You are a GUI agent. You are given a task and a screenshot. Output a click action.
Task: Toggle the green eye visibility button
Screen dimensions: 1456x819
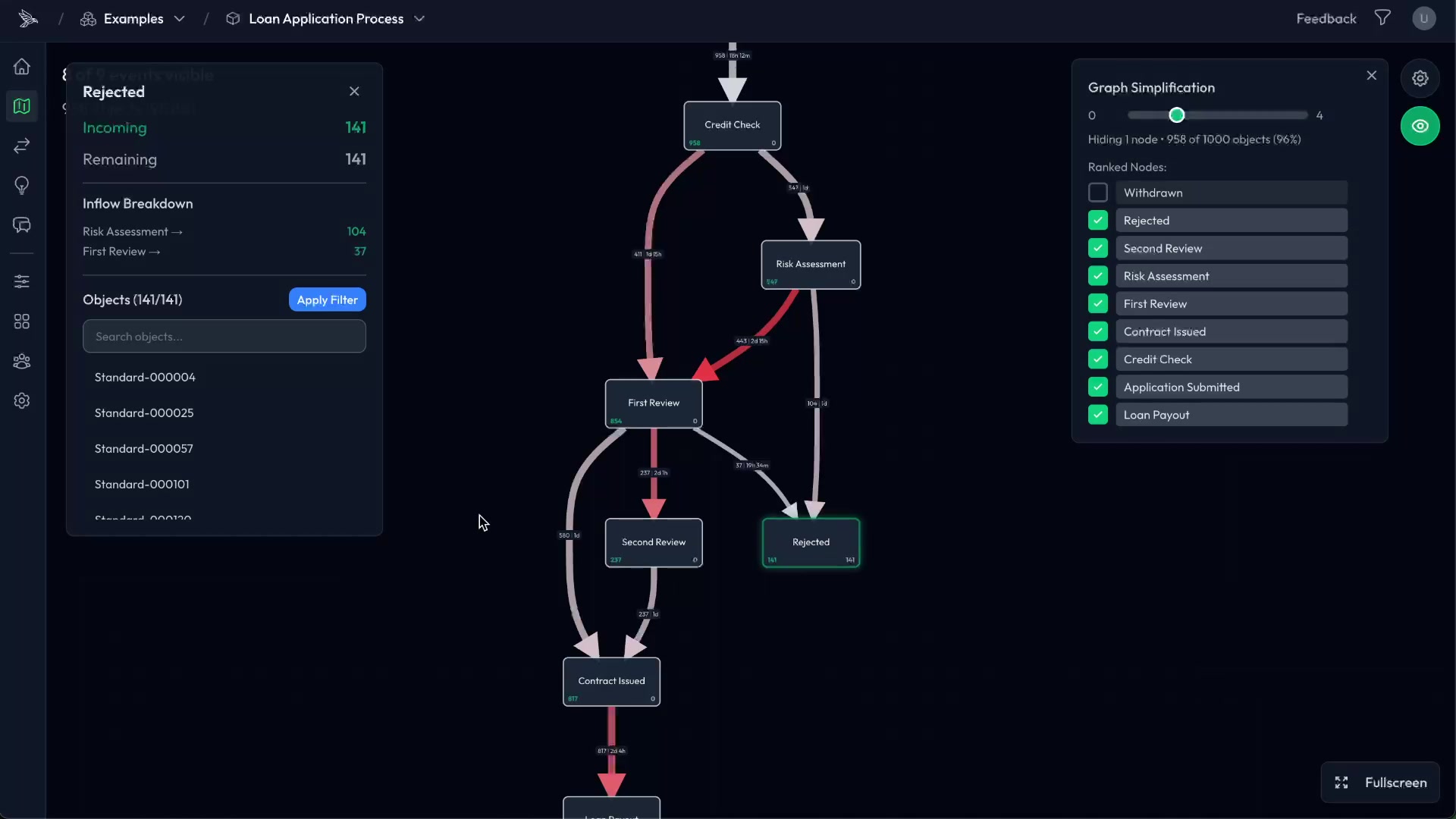[x=1420, y=126]
